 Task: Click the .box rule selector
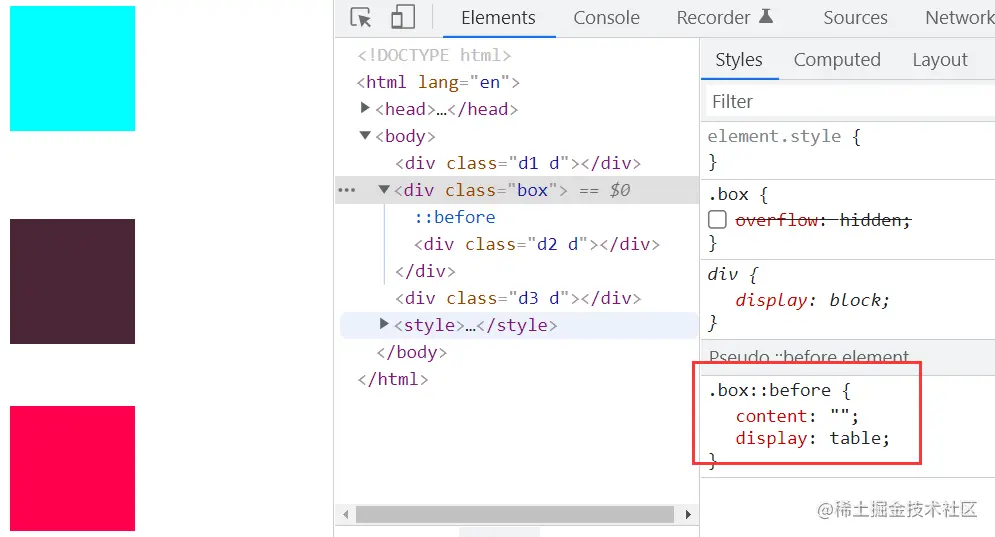pos(728,194)
